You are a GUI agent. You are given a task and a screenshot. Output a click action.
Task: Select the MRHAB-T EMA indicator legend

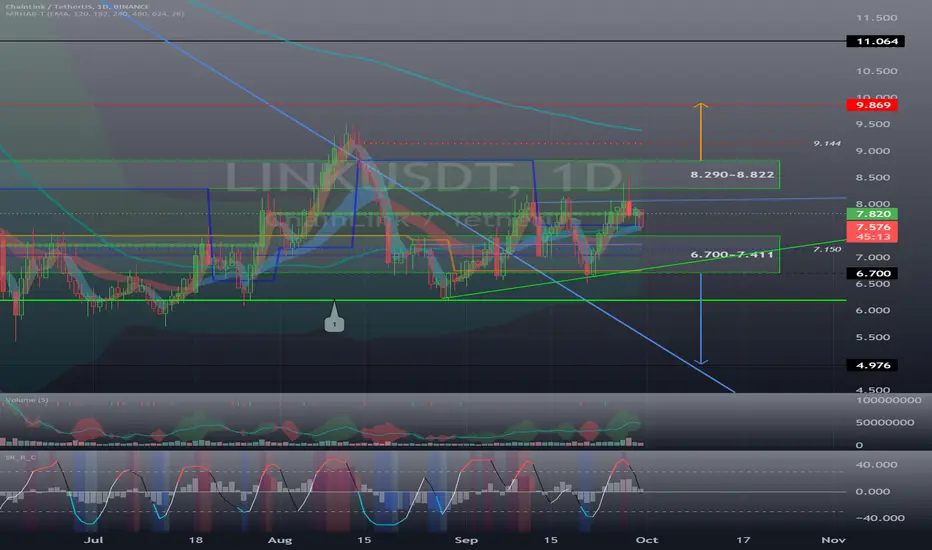point(95,14)
